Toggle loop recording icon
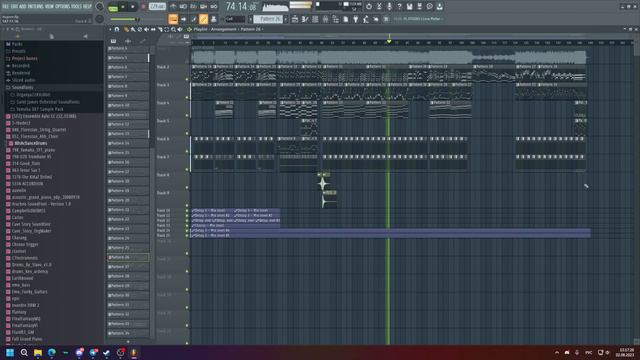The image size is (640, 360). point(213,7)
